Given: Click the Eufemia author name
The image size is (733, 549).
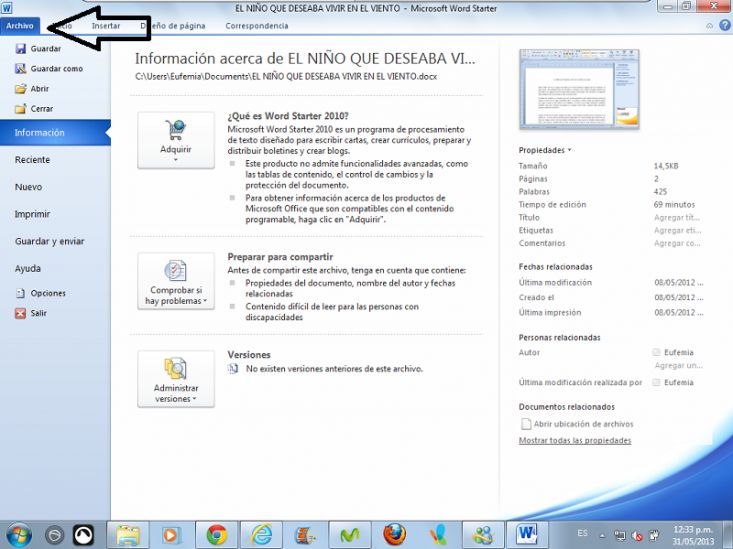Looking at the screenshot, I should pyautogui.click(x=679, y=353).
